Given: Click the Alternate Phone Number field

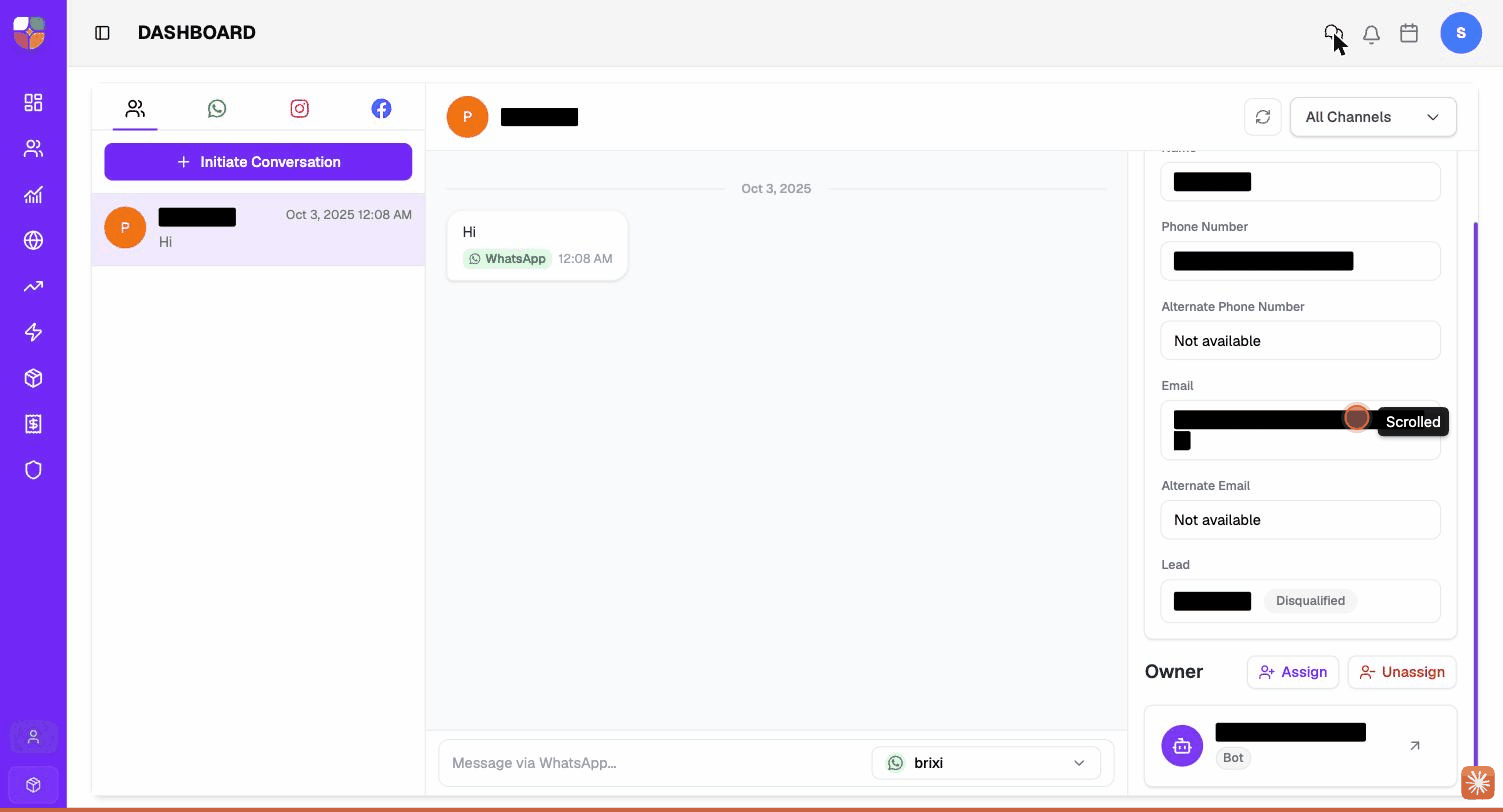Looking at the screenshot, I should tap(1300, 341).
